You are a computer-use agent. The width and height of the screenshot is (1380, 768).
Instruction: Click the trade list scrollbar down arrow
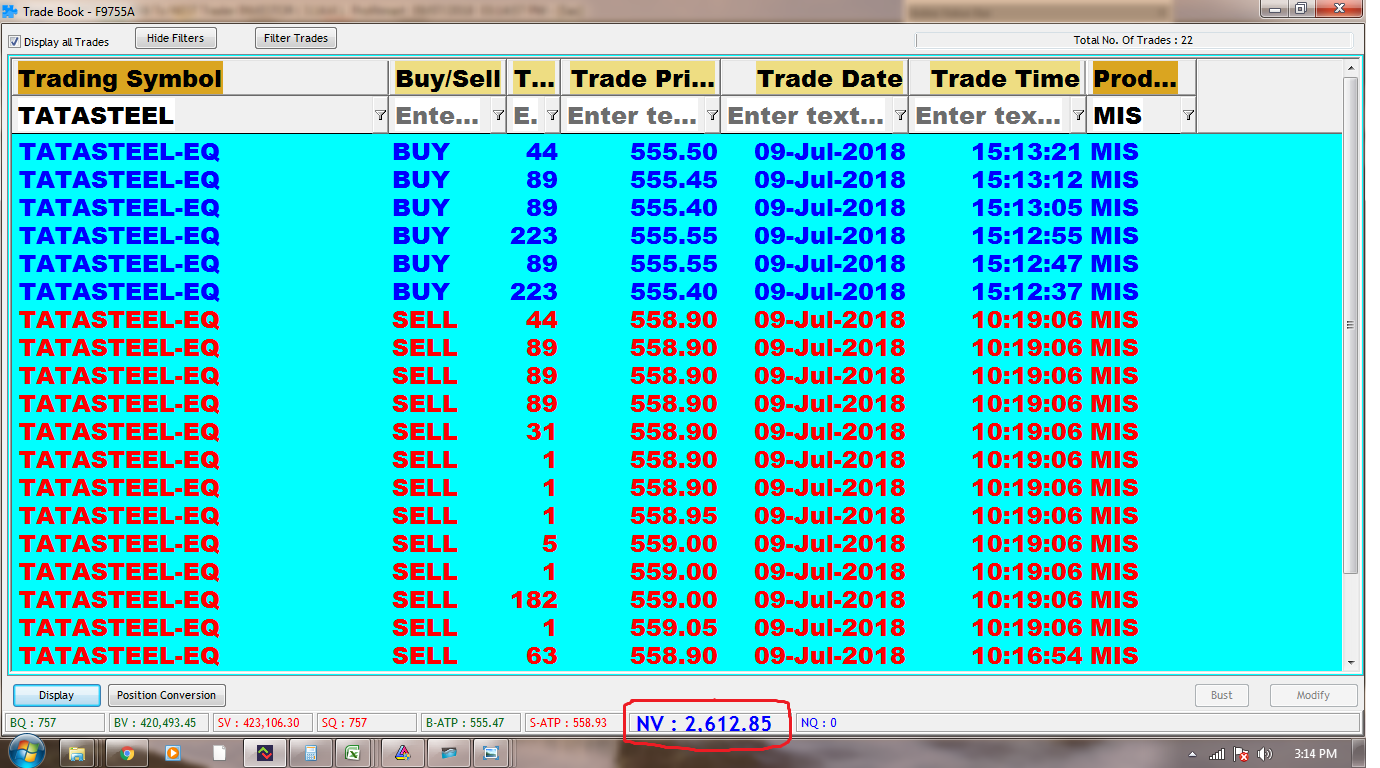coord(1350,662)
